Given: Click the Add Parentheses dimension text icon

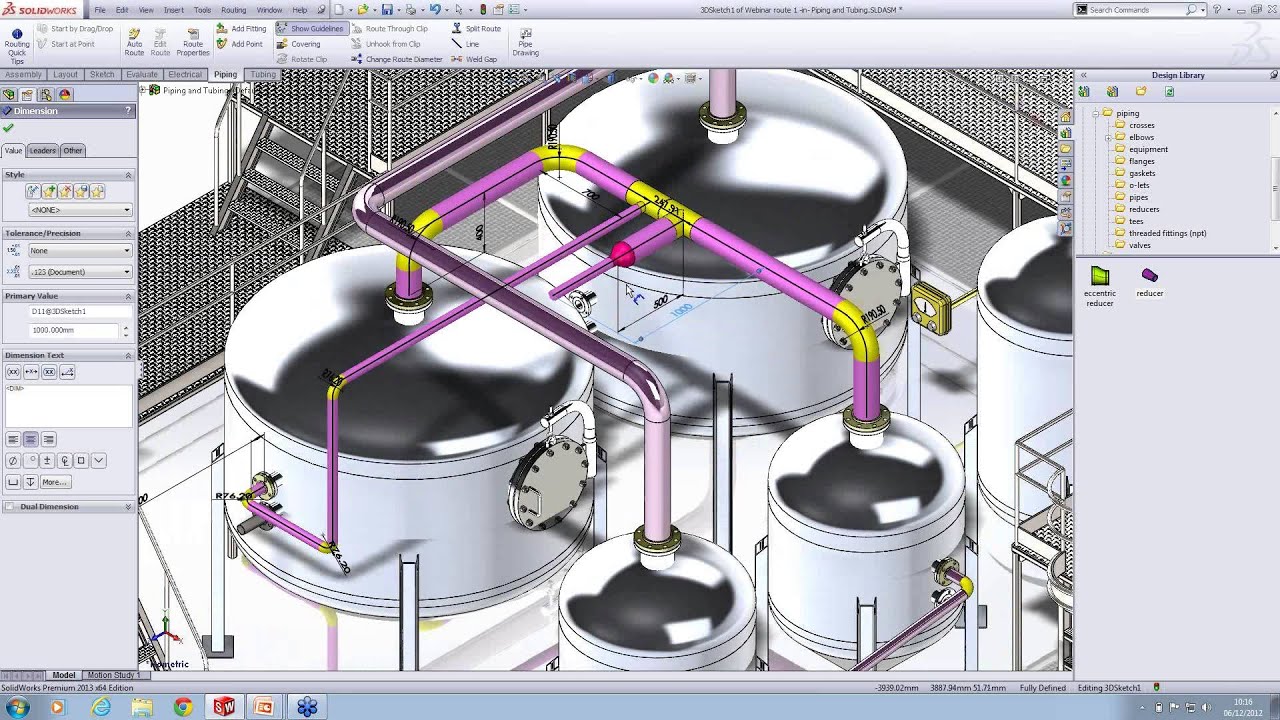Looking at the screenshot, I should point(13,372).
